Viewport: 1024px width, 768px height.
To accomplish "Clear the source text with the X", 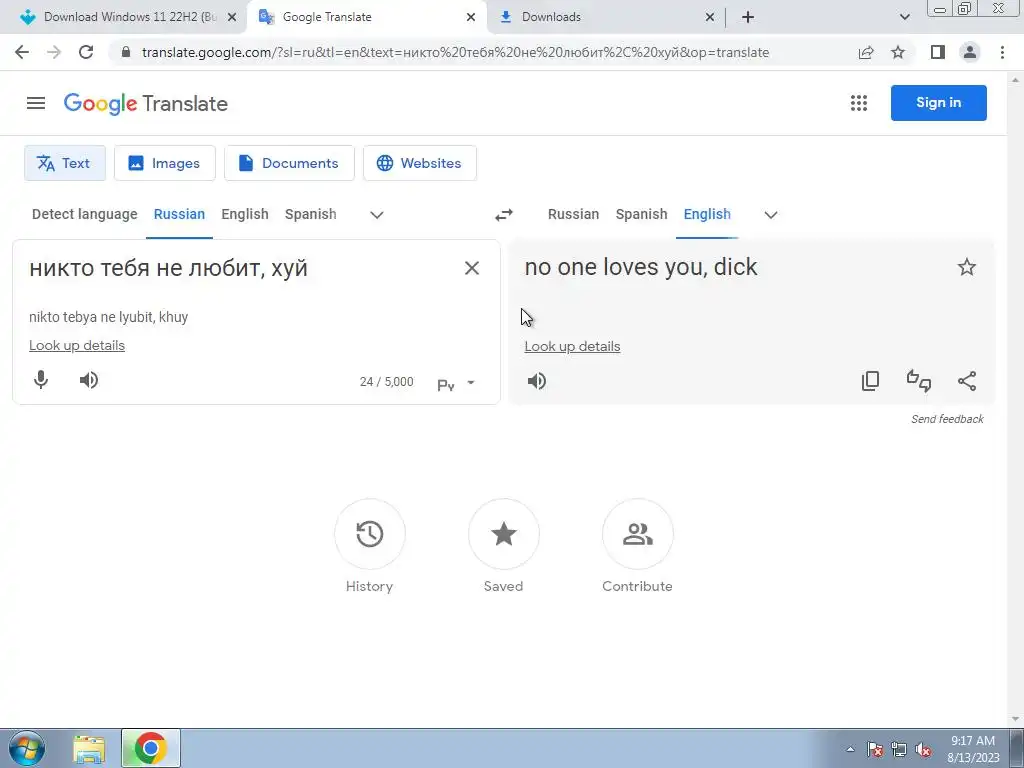I will [x=472, y=268].
